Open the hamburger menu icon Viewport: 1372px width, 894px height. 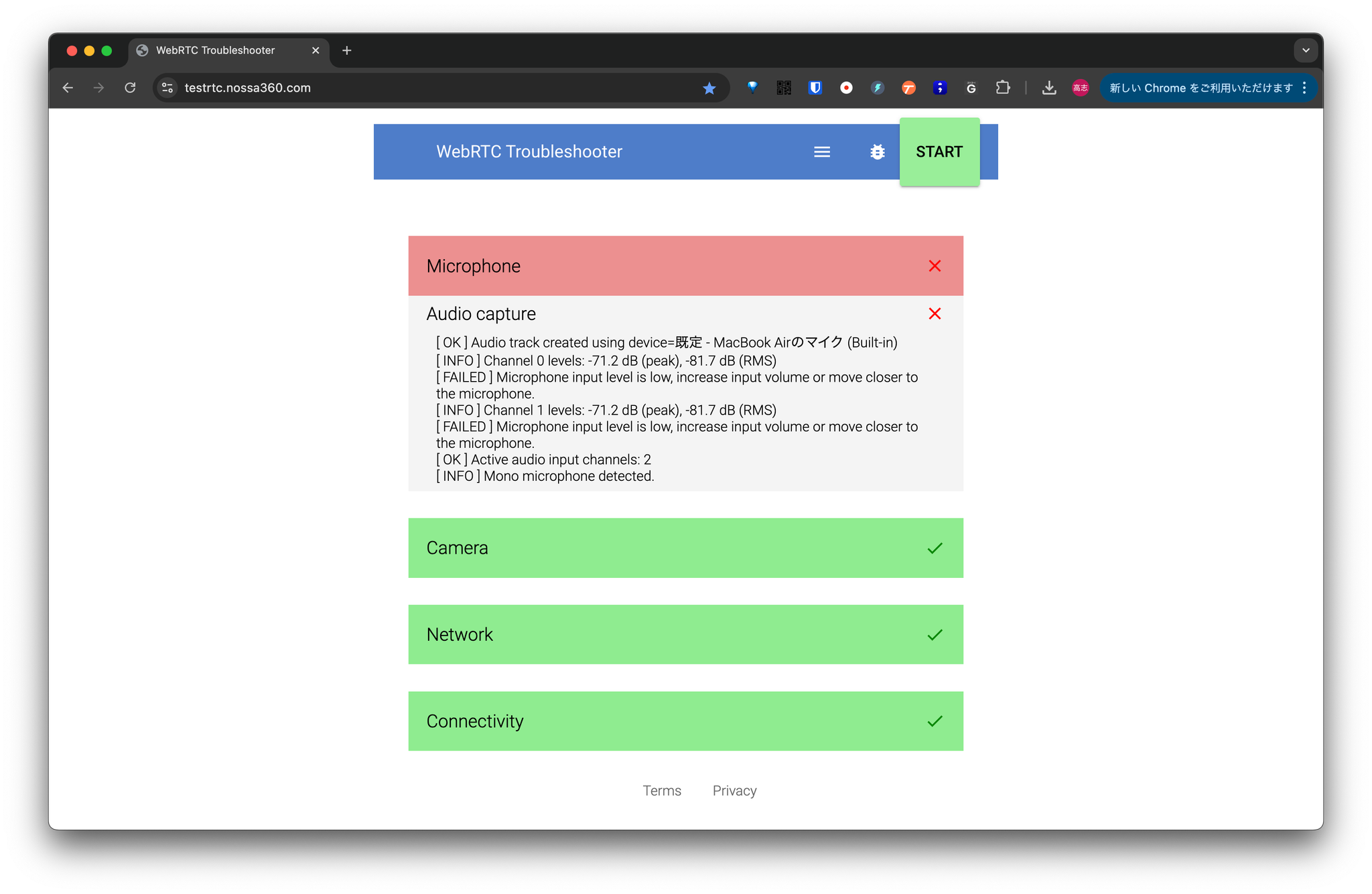click(x=822, y=152)
